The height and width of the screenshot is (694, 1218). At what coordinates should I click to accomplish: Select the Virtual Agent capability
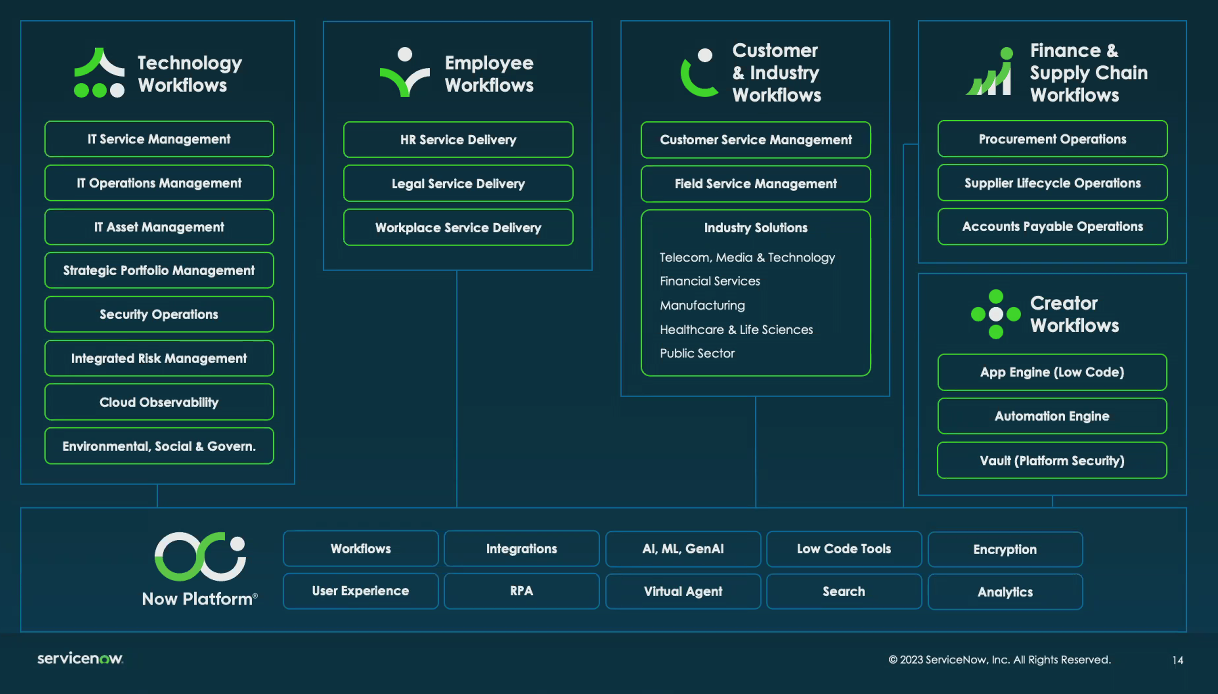(682, 591)
